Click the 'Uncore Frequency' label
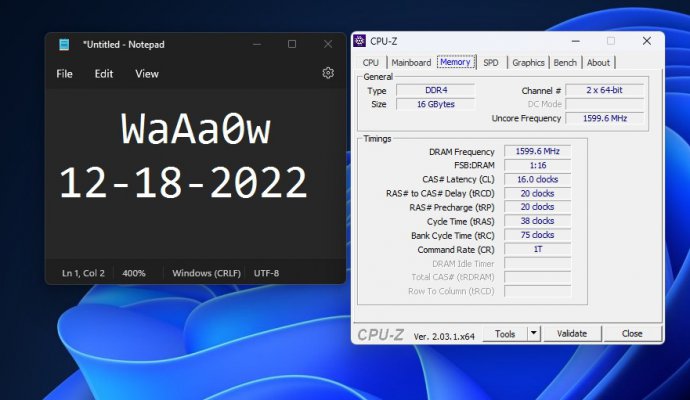Viewport: 690px width, 400px height. pos(526,118)
